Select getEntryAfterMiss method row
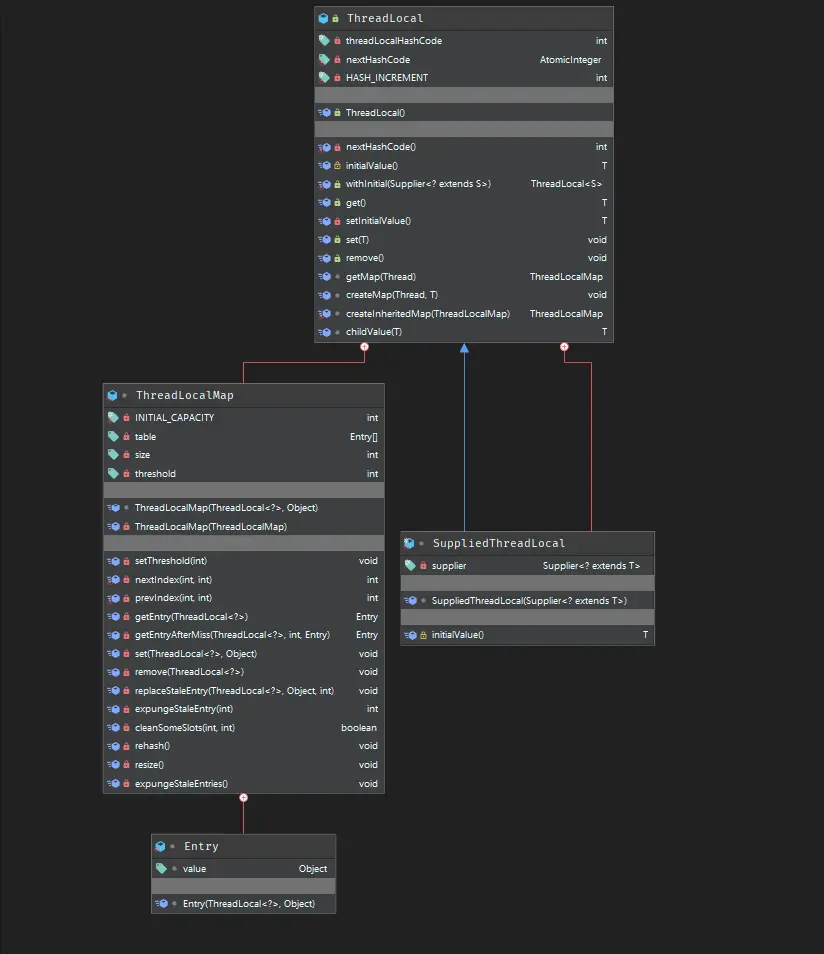824x954 pixels. [243, 635]
